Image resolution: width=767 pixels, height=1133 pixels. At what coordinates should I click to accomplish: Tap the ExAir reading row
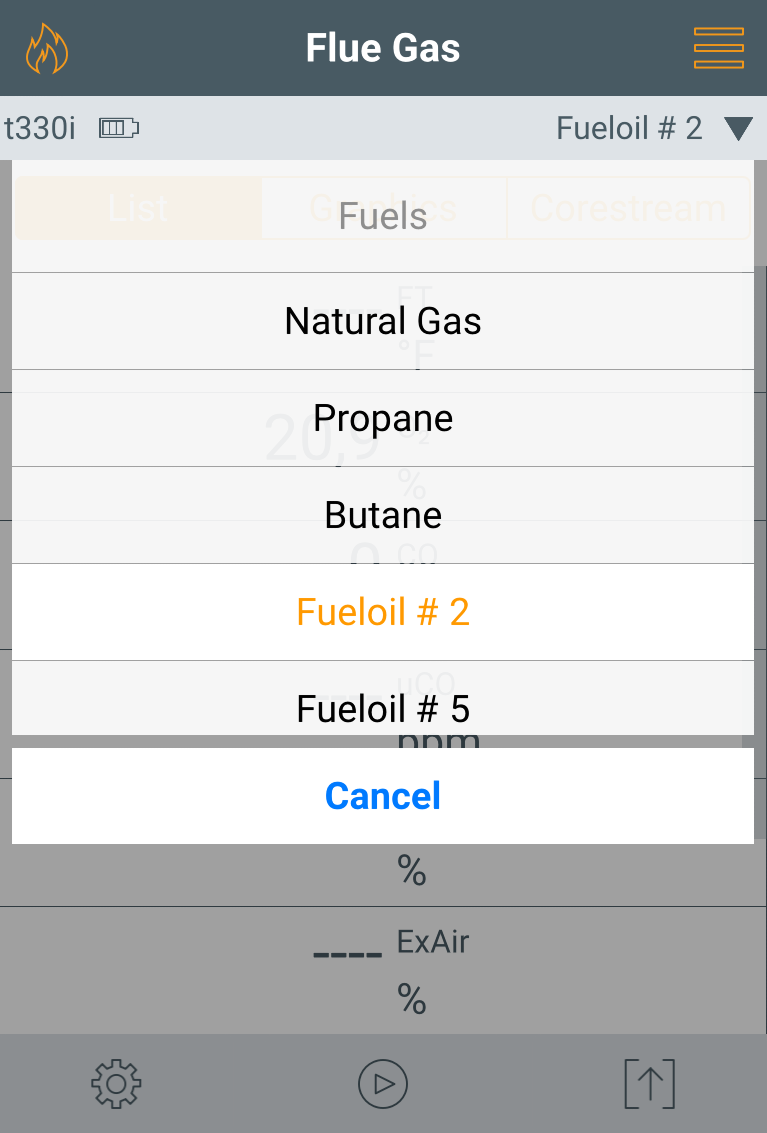(383, 970)
